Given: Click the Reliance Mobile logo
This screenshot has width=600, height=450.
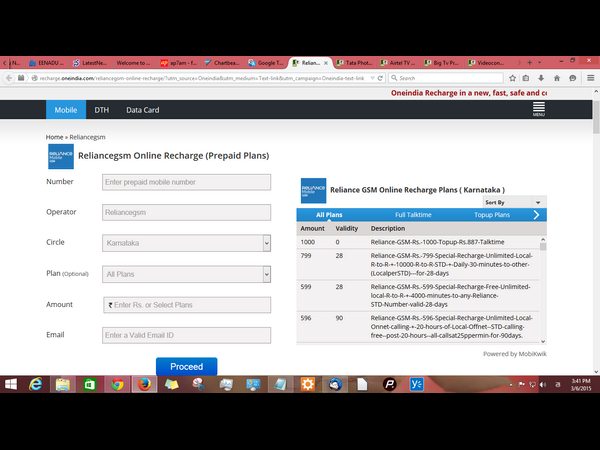Looking at the screenshot, I should [x=60, y=156].
